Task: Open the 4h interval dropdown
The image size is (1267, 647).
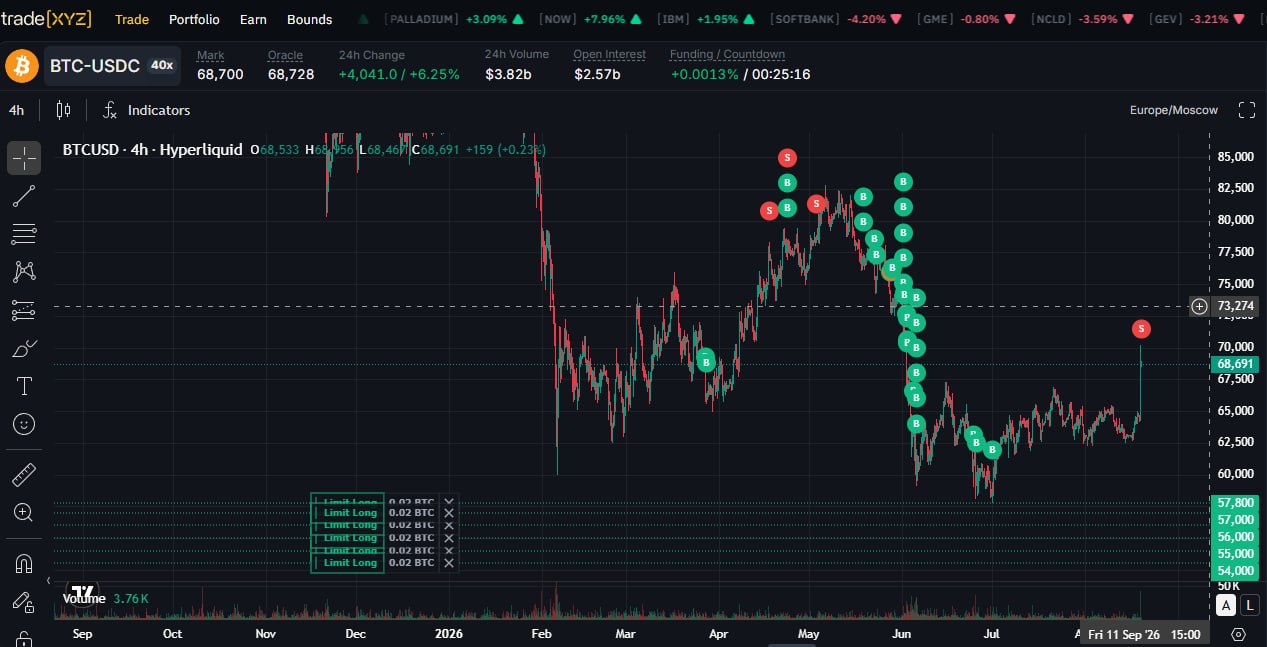Action: pyautogui.click(x=17, y=110)
